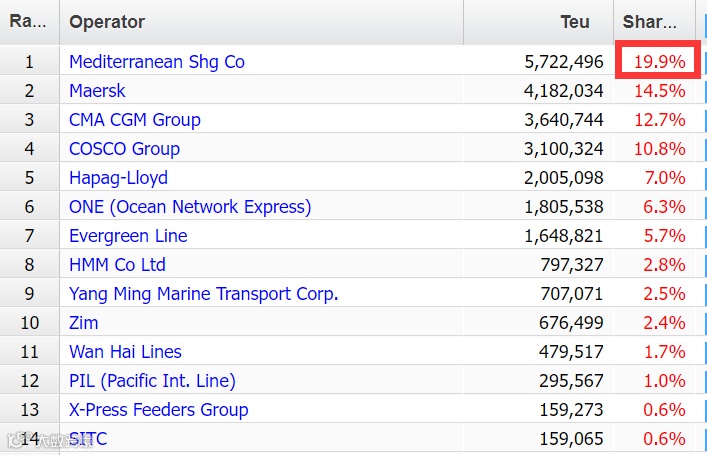
Task: Select Teu value 159,065
Action: click(571, 438)
